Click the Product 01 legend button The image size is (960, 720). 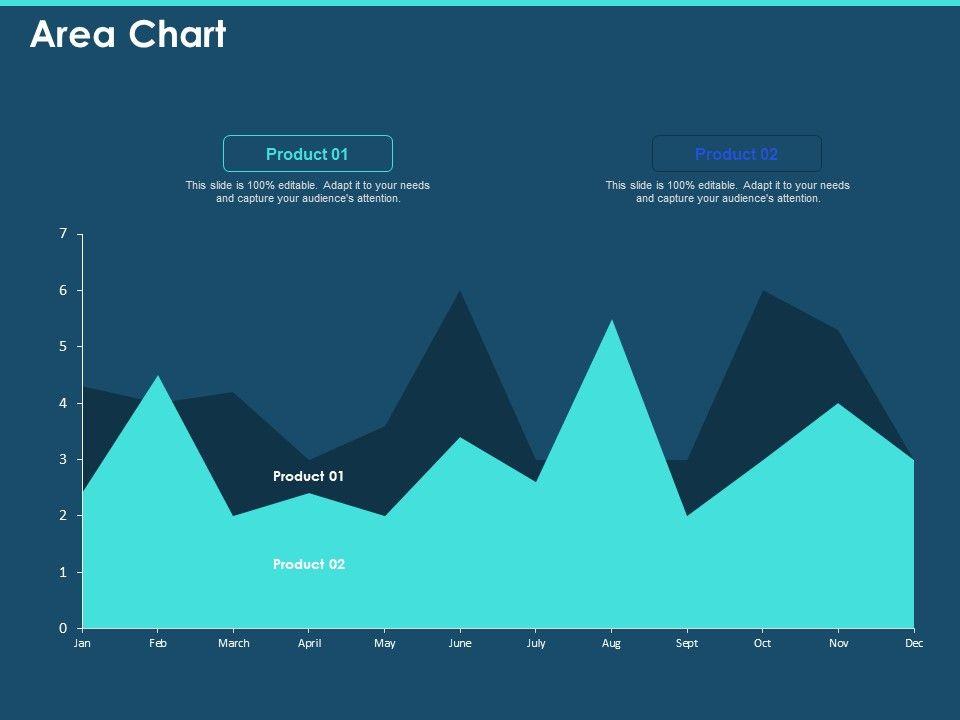(x=307, y=154)
